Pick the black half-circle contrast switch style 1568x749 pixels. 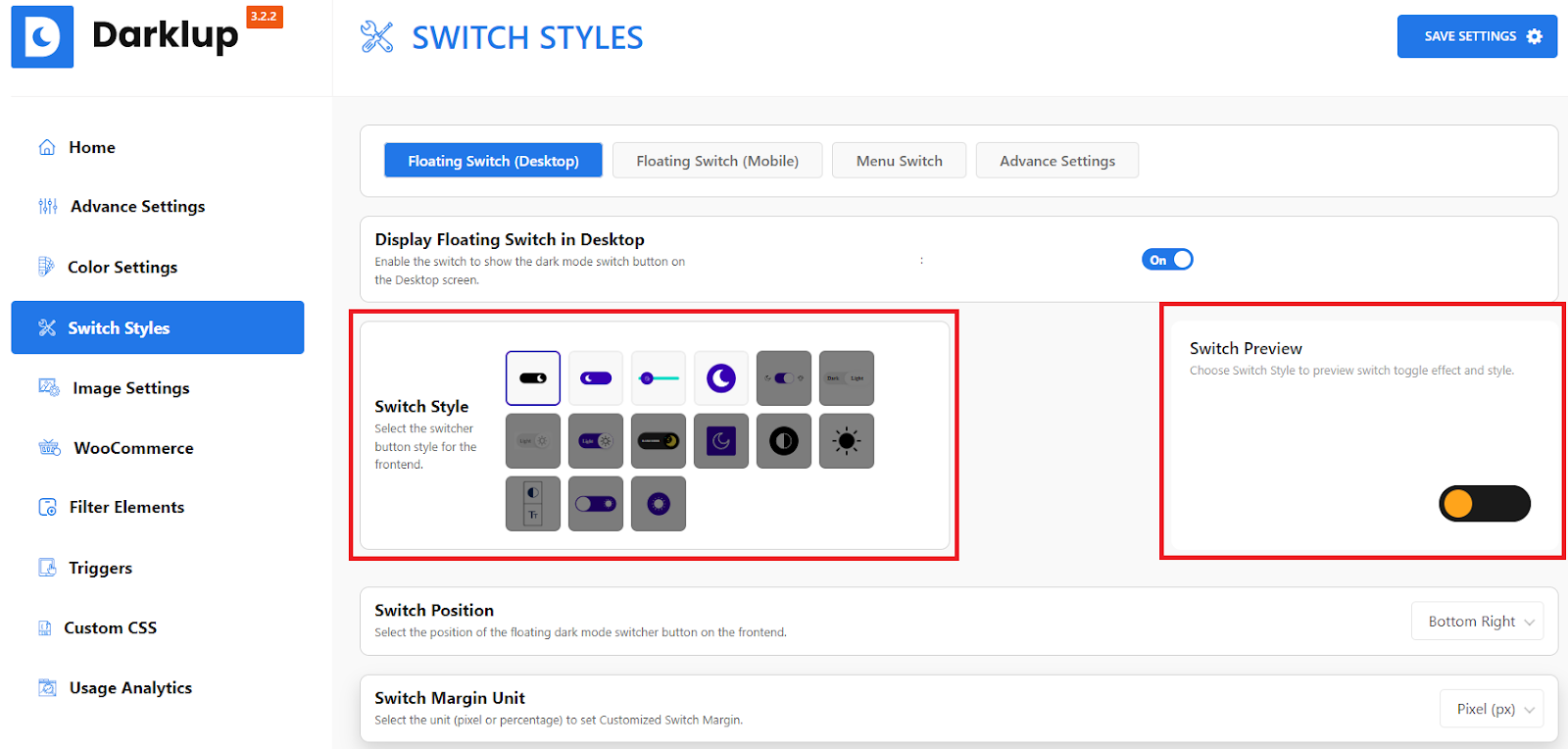pos(784,441)
